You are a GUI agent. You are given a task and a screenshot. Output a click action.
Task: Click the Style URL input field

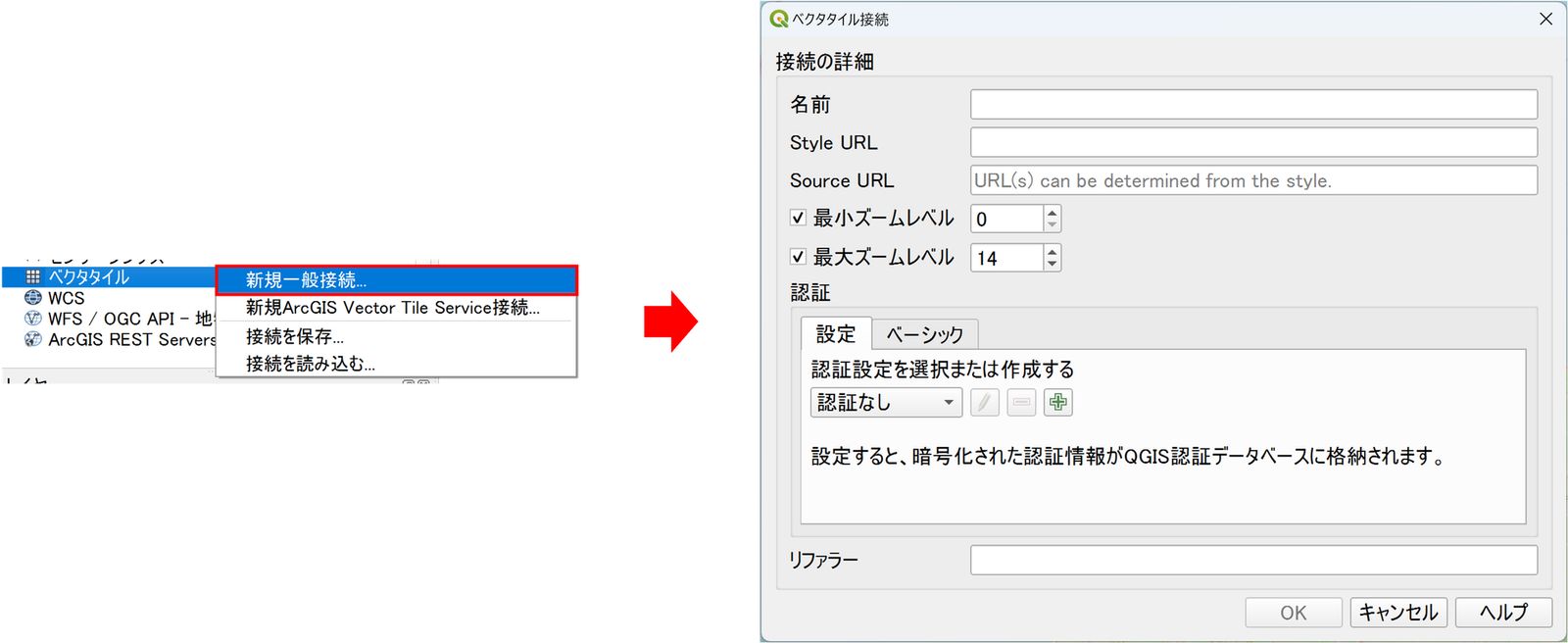(1253, 142)
